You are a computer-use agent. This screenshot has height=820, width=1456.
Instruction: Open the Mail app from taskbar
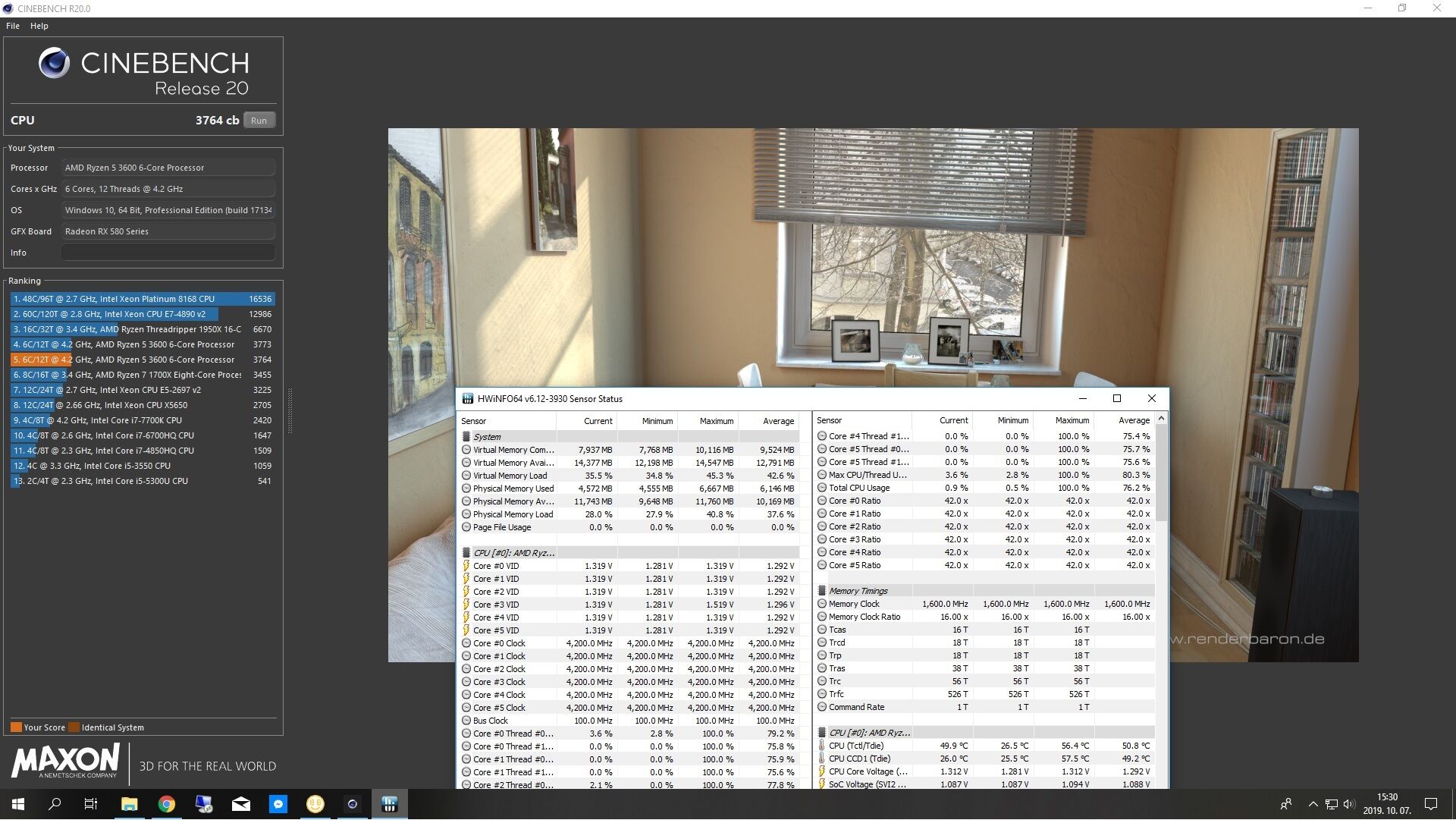point(240,804)
